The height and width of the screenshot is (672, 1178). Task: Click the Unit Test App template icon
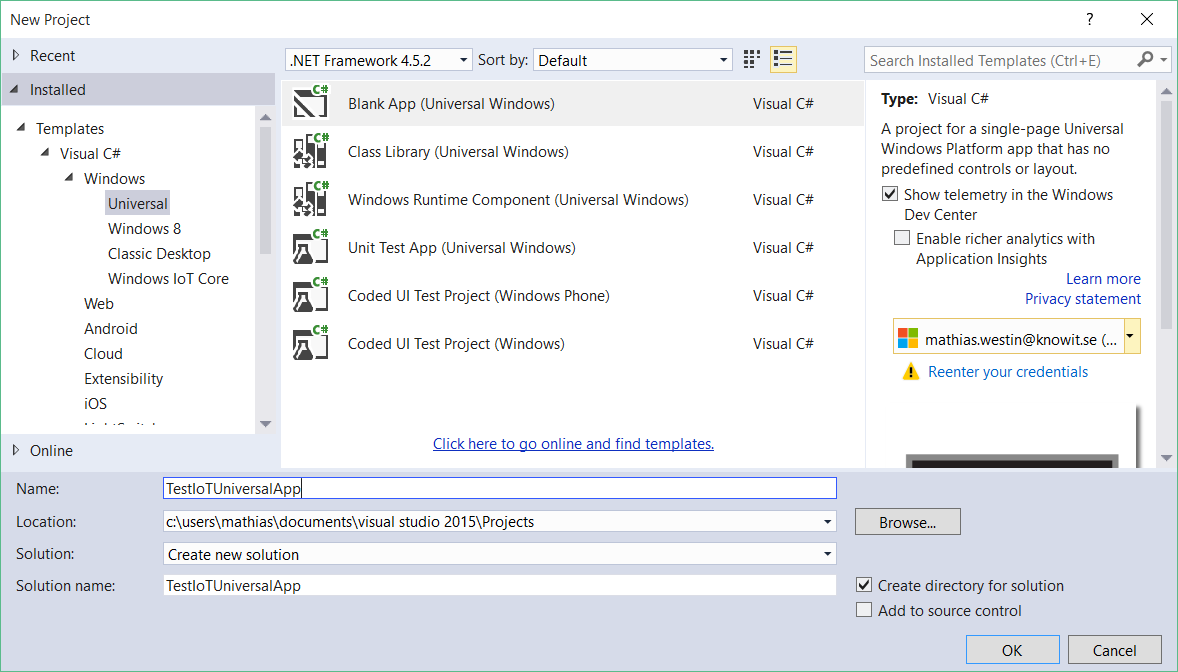click(x=311, y=247)
